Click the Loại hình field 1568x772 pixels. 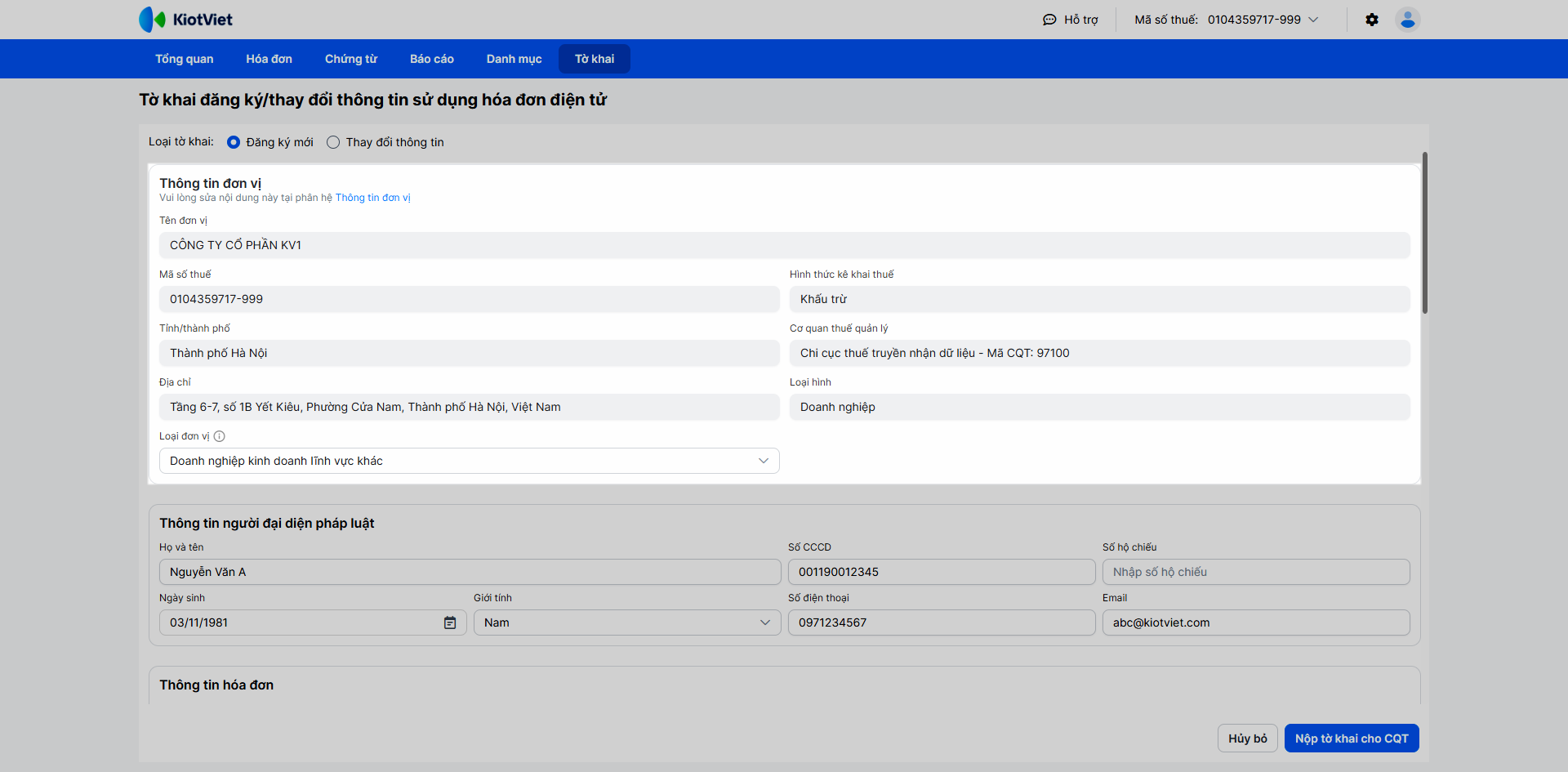pyautogui.click(x=1100, y=407)
